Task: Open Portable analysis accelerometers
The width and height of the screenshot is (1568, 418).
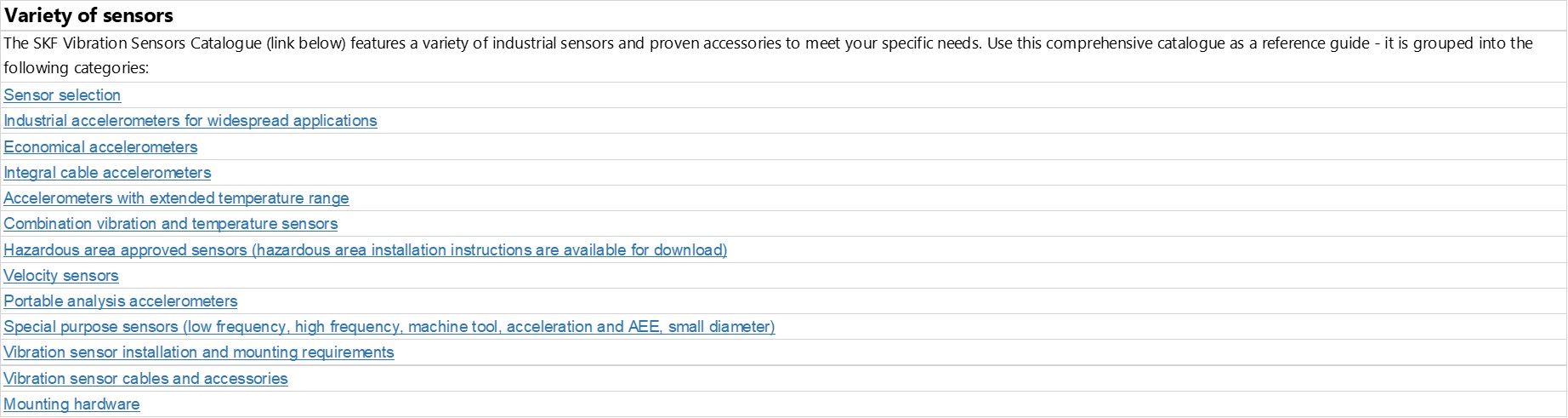Action: click(x=121, y=301)
